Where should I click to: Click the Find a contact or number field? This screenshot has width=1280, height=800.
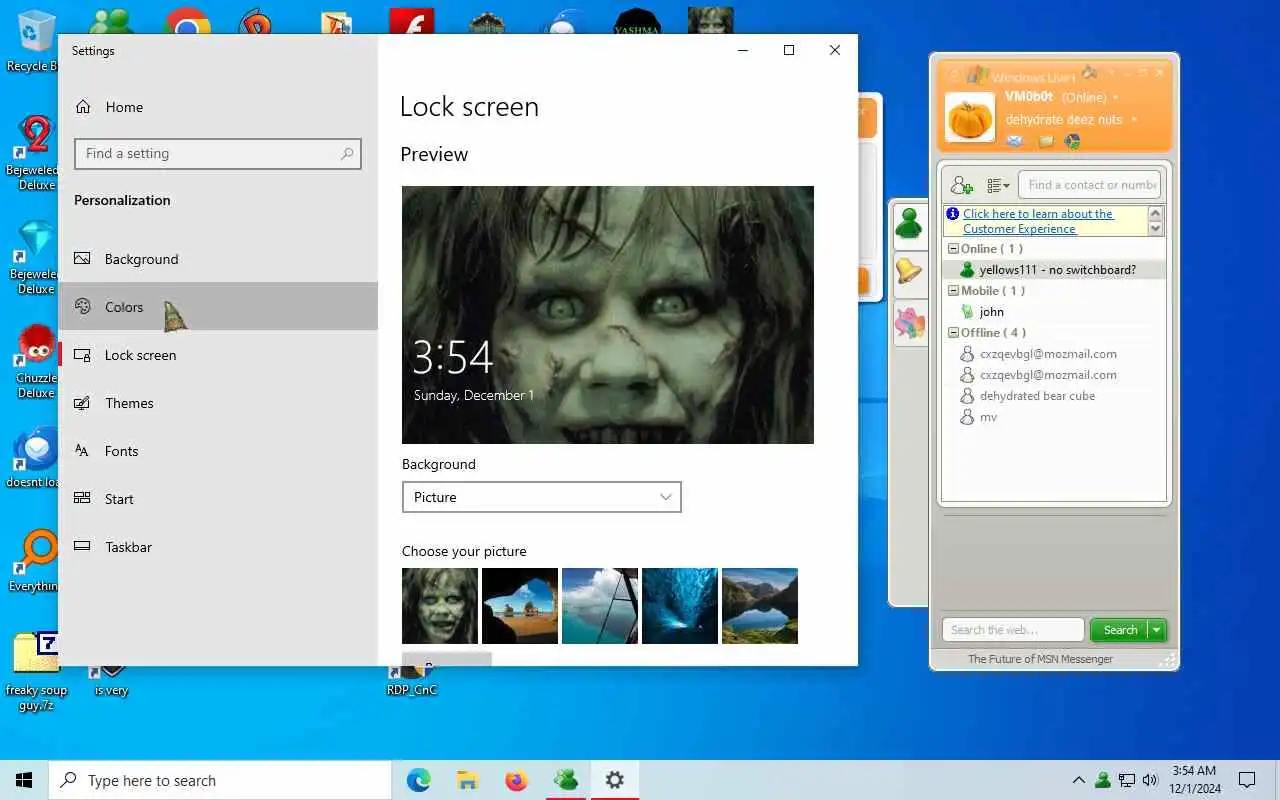point(1090,185)
